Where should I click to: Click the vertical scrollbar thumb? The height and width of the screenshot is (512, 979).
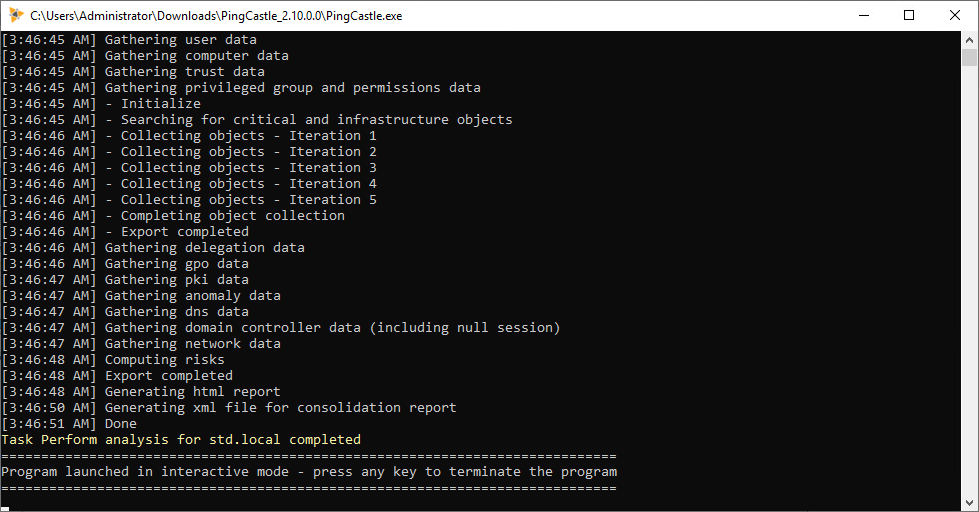[969, 57]
